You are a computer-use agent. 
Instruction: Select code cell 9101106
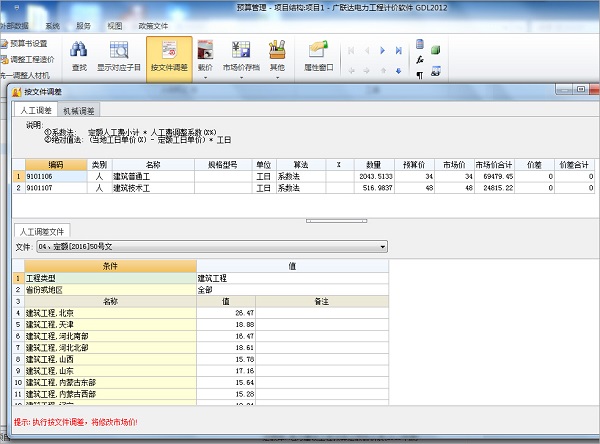click(x=56, y=176)
